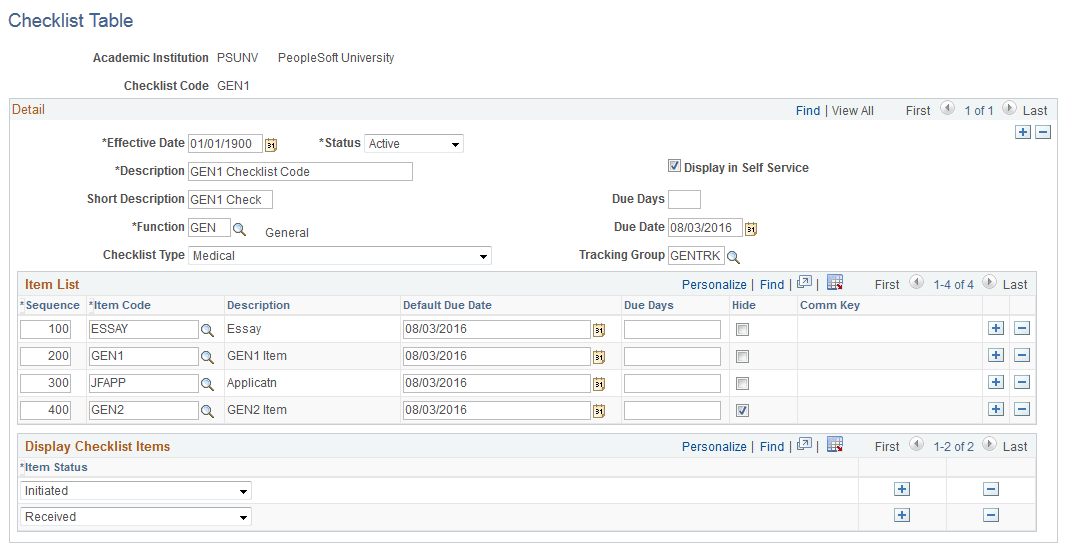Delete the sequence 300 row
Screen dimensions: 1067x549
pos(1021,382)
